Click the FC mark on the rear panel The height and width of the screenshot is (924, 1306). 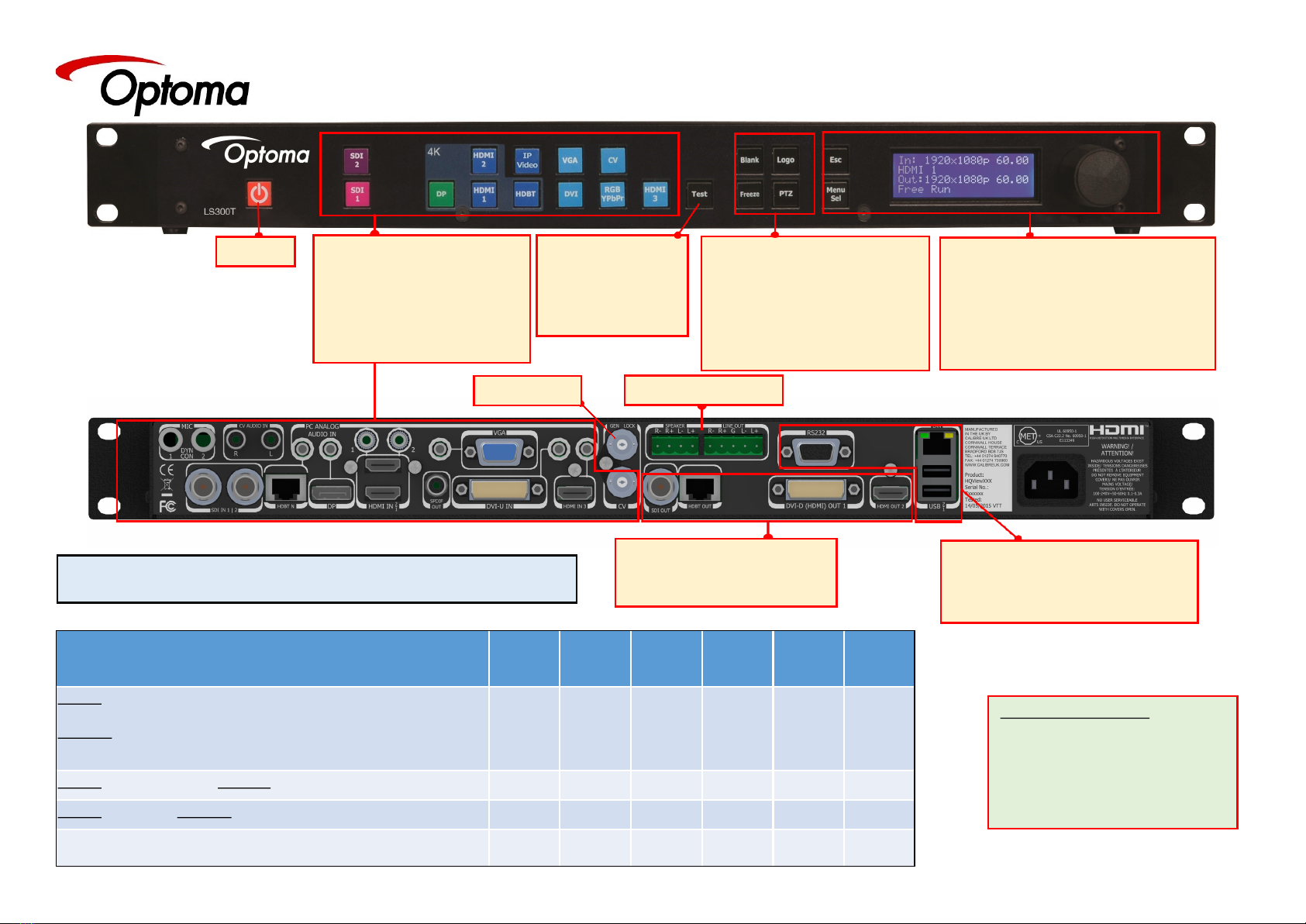pos(167,506)
